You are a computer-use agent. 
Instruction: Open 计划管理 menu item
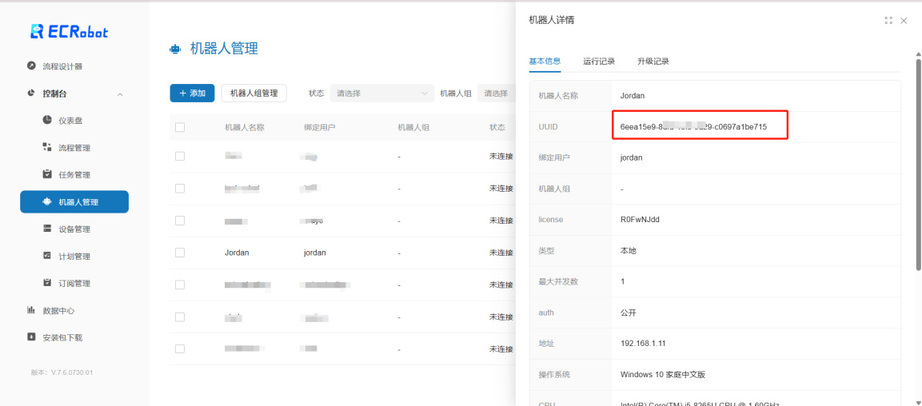pyautogui.click(x=74, y=256)
